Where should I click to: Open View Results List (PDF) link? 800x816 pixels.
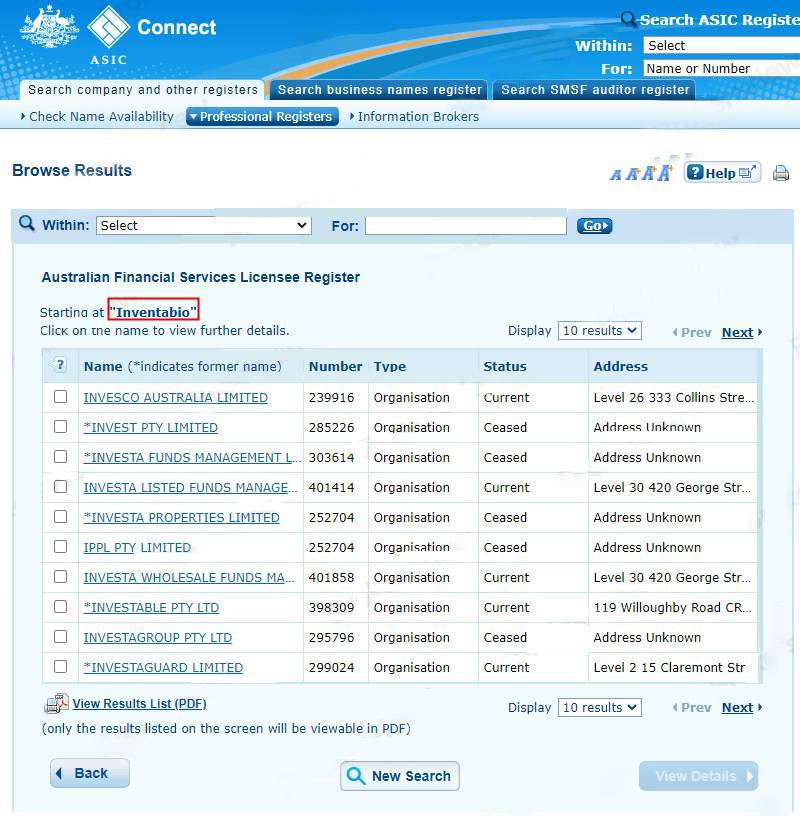[139, 704]
